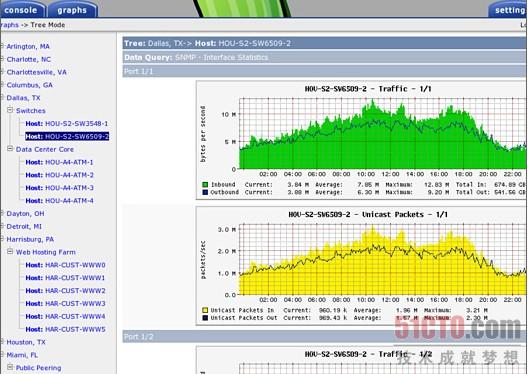Click the Port 1/2 section header
Viewport: 528px width, 374px height.
[x=324, y=336]
